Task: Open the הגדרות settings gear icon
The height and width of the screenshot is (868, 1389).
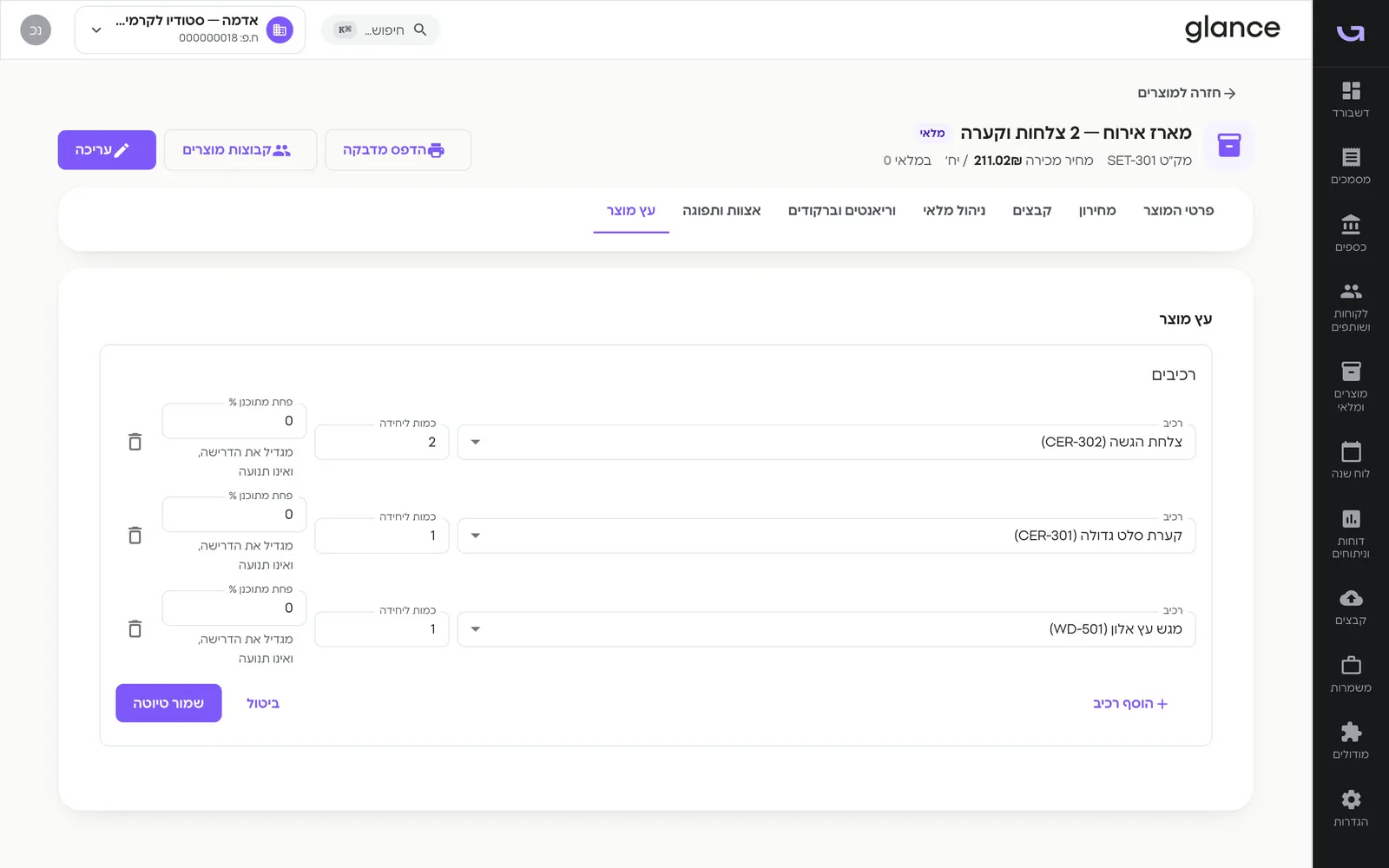Action: (1351, 799)
